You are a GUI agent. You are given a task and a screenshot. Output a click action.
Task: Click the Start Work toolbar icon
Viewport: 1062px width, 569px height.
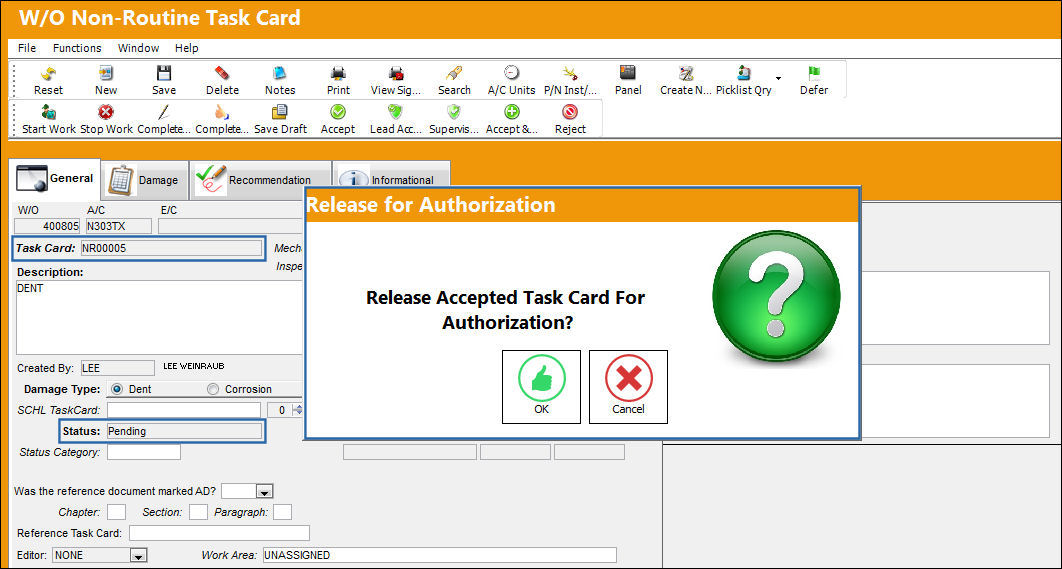48,112
